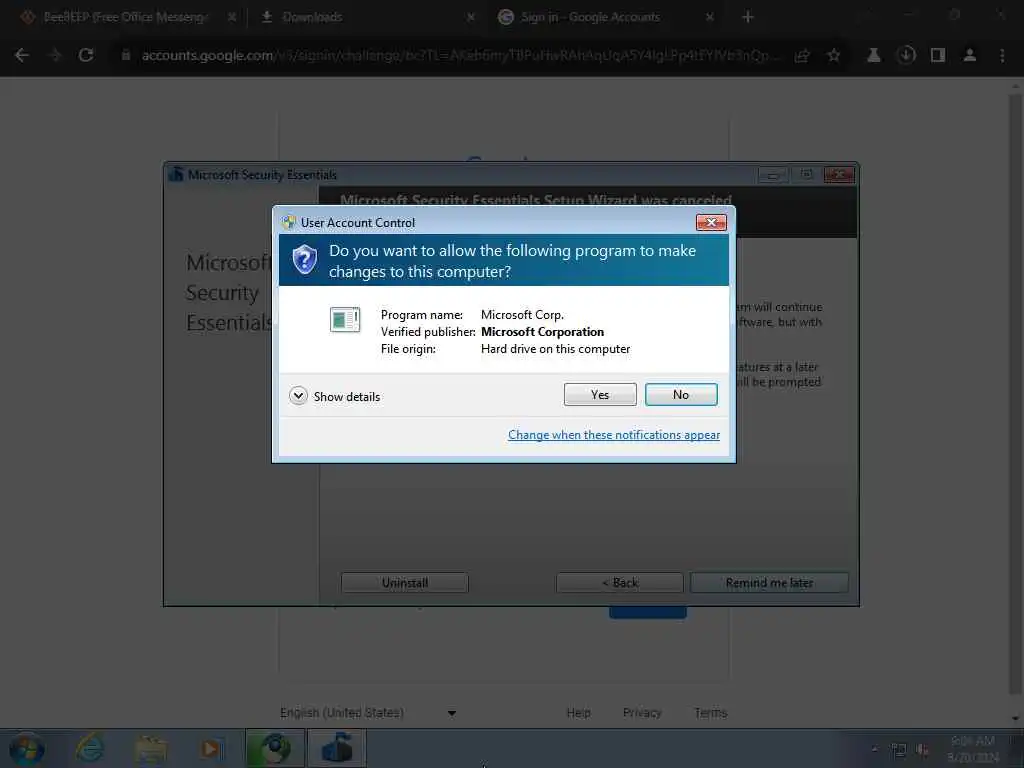Click the lock icon in address bar
1024x768 pixels.
[x=126, y=56]
